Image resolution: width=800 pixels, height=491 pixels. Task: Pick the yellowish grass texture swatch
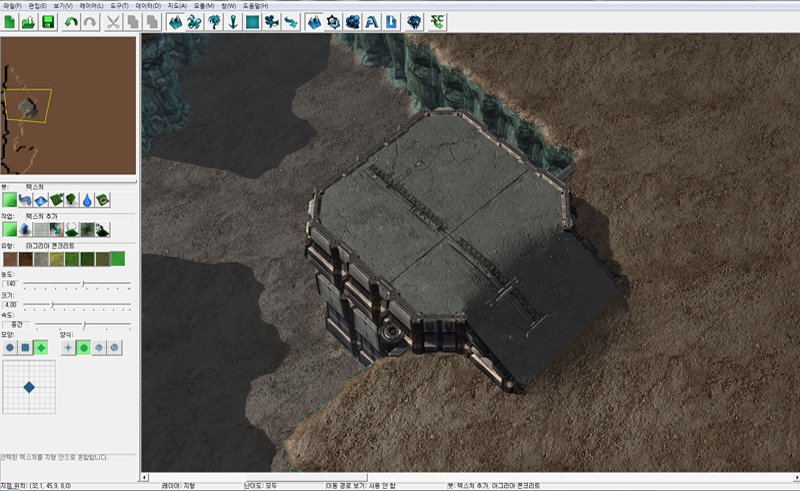[x=57, y=259]
